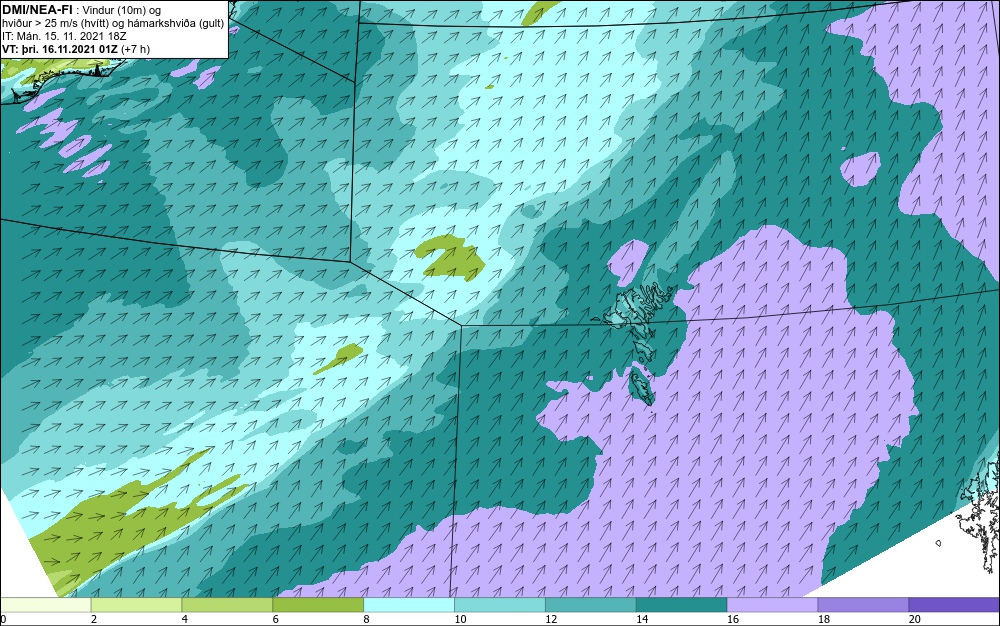
Task: Click the southernmost Faroe island outline
Action: [x=641, y=388]
